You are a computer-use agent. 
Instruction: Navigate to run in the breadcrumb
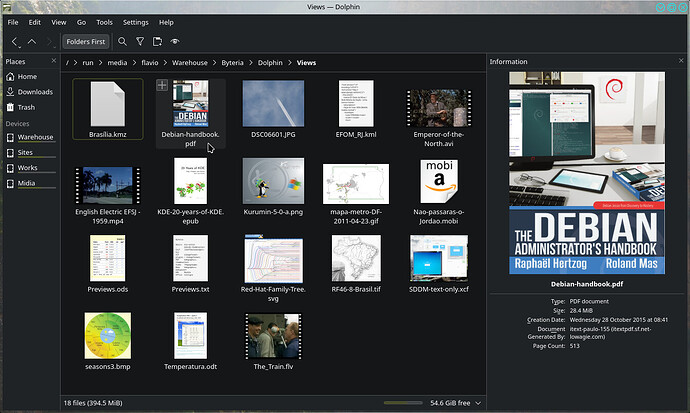pos(88,63)
